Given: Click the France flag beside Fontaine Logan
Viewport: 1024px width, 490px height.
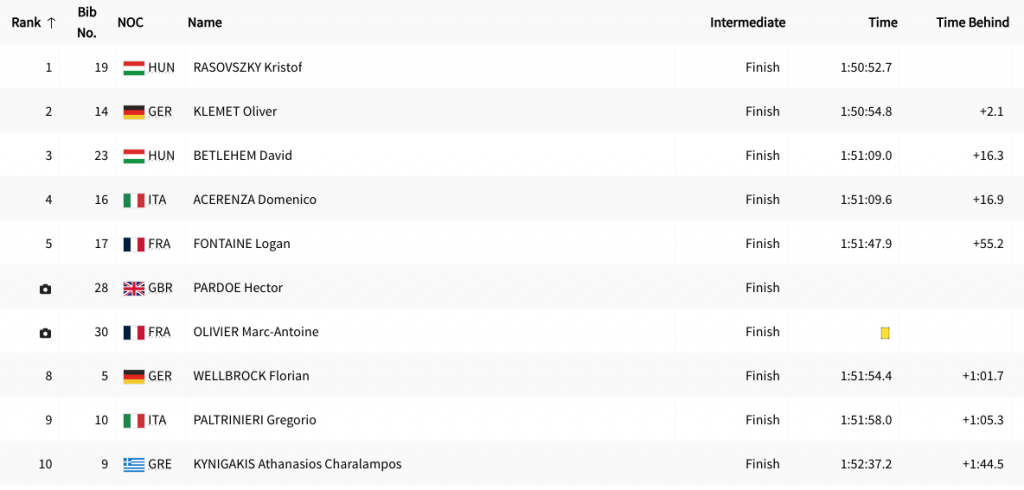Looking at the screenshot, I should click(134, 244).
